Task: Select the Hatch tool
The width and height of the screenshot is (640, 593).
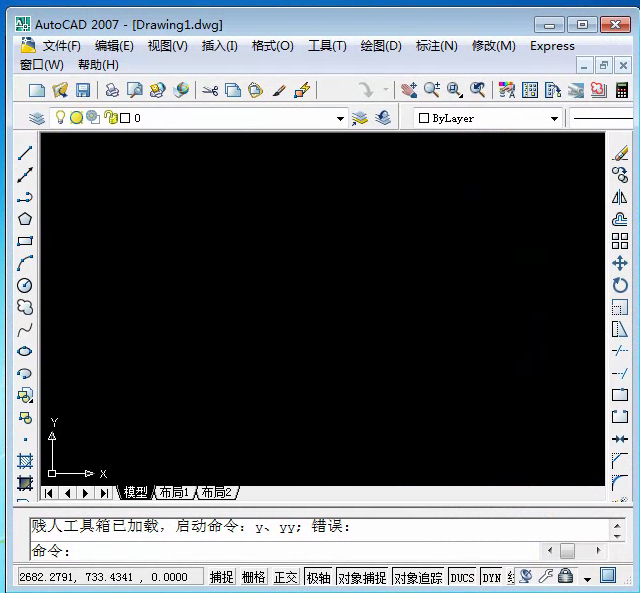Action: 25,462
